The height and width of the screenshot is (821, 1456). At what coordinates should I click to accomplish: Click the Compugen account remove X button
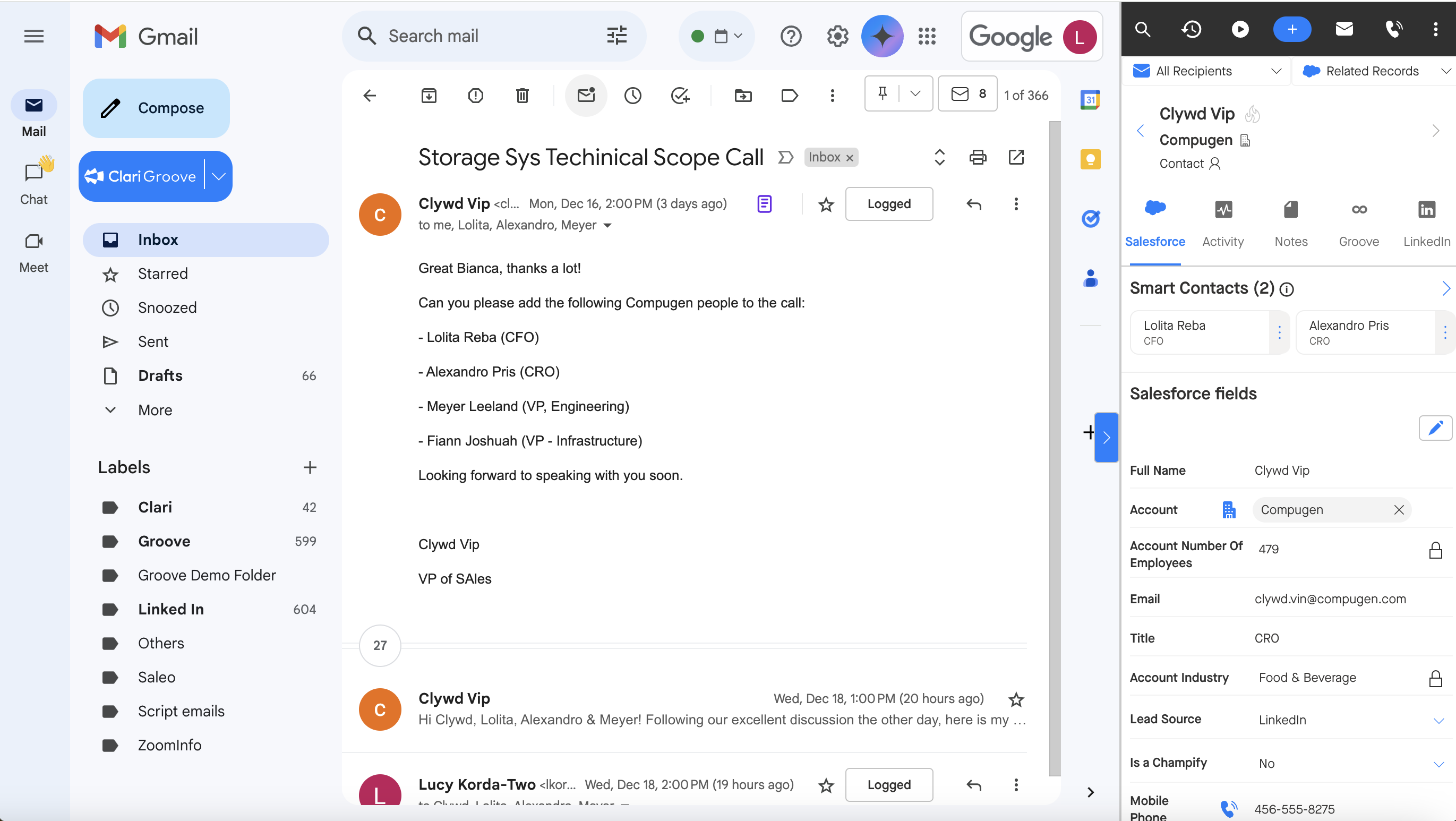1398,510
